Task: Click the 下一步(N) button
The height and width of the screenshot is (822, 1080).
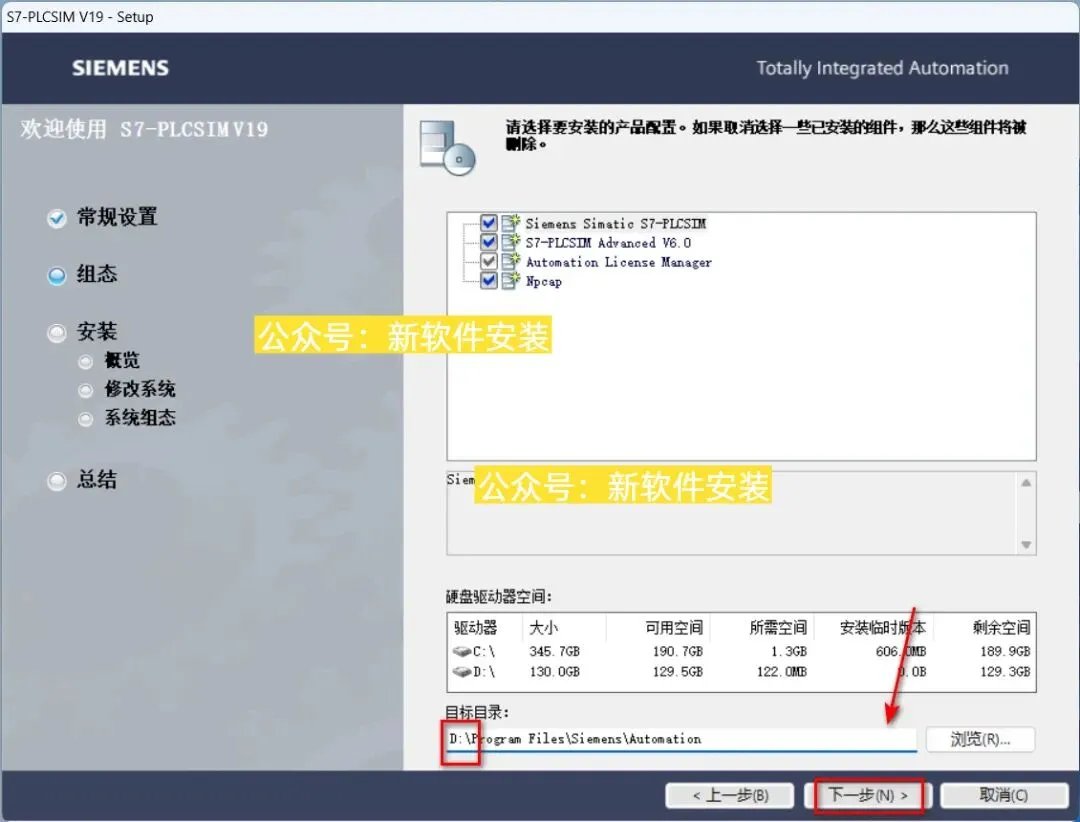Action: (868, 795)
